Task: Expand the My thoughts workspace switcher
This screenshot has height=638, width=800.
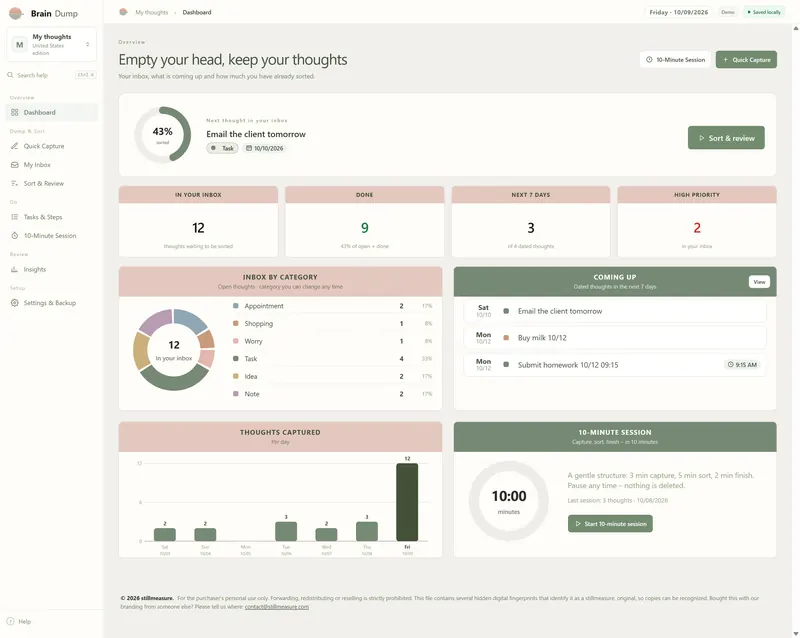Action: point(52,44)
